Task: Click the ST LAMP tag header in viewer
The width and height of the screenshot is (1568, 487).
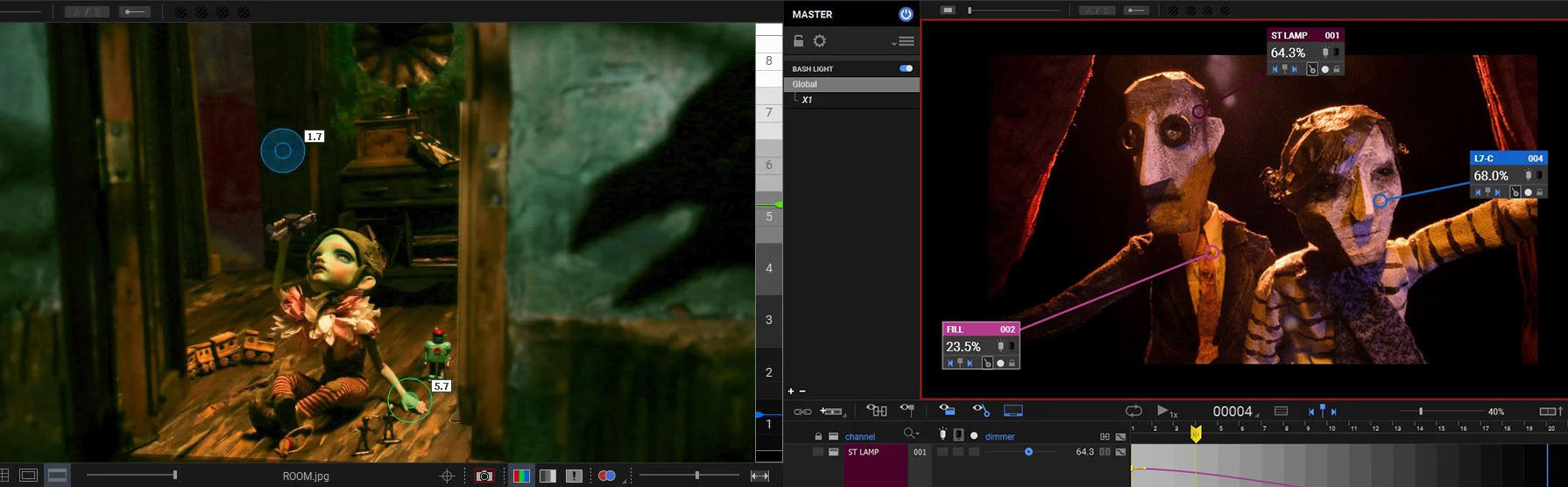Action: click(x=1305, y=35)
